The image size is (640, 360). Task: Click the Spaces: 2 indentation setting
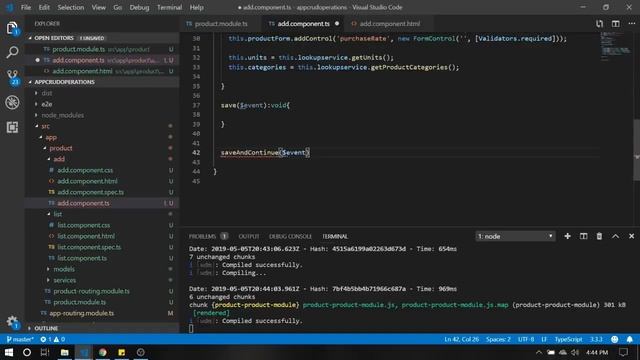(498, 339)
